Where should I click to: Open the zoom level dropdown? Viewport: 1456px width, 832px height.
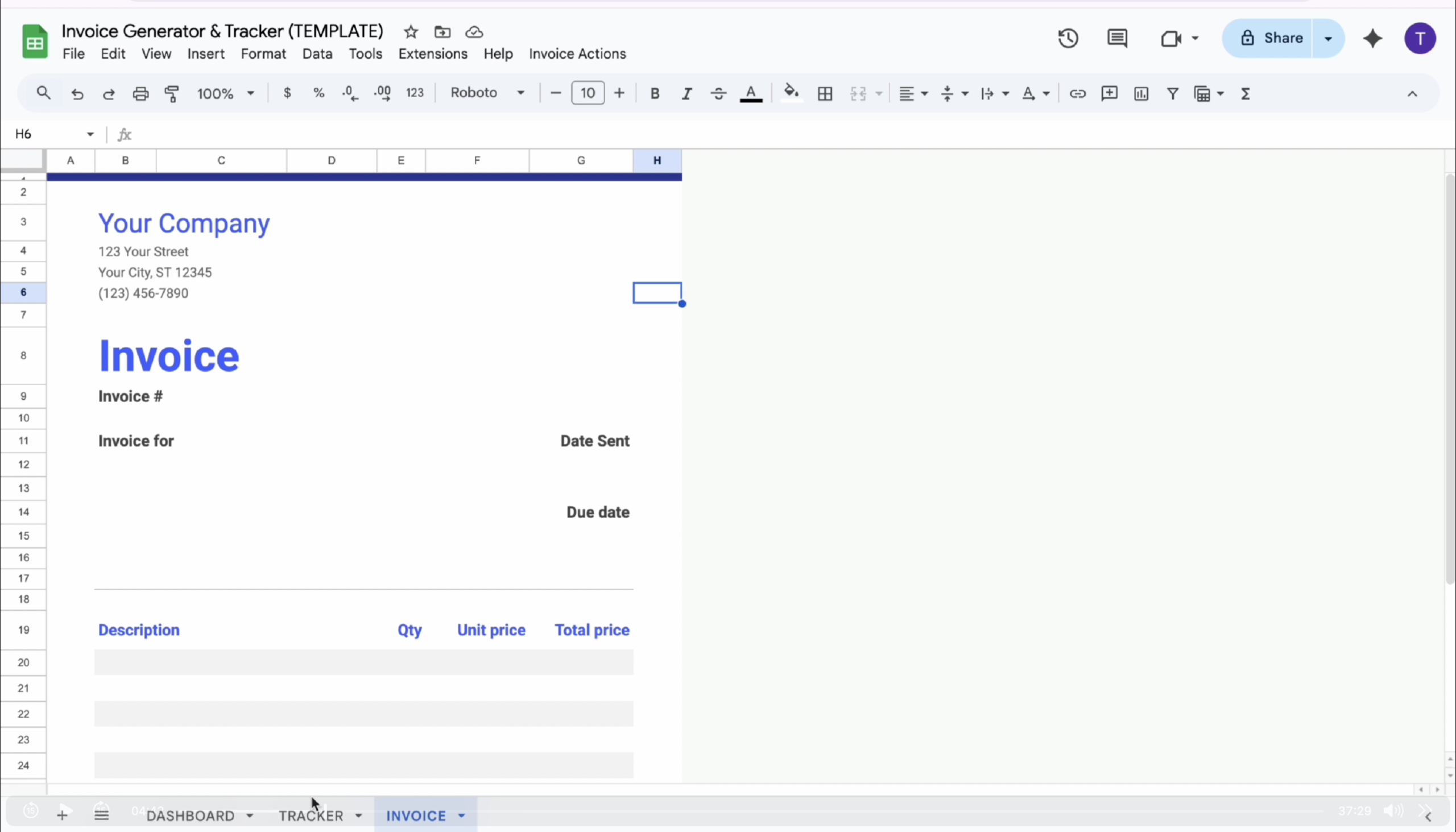[x=225, y=93]
